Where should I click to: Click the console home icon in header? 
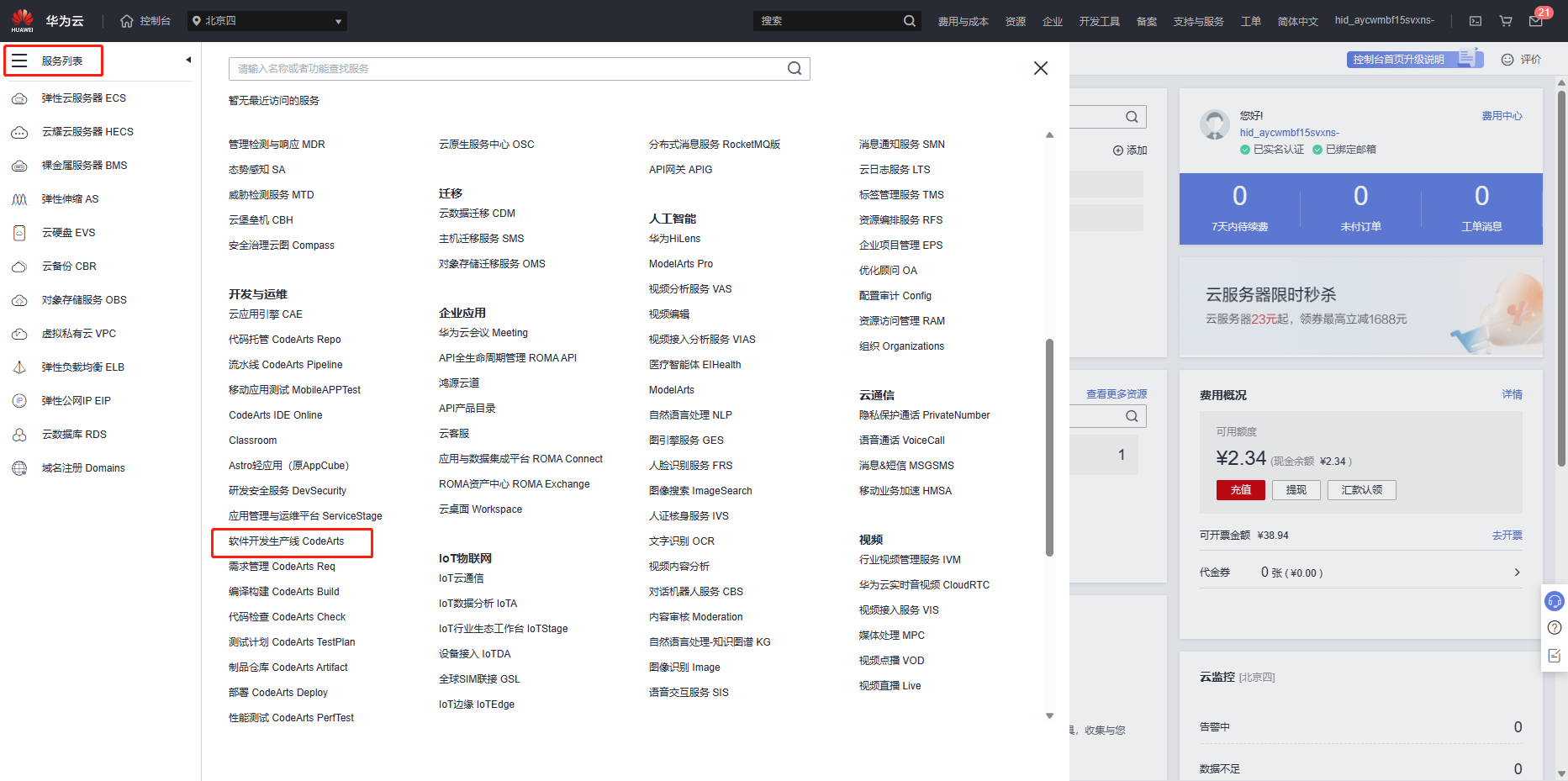coord(127,21)
